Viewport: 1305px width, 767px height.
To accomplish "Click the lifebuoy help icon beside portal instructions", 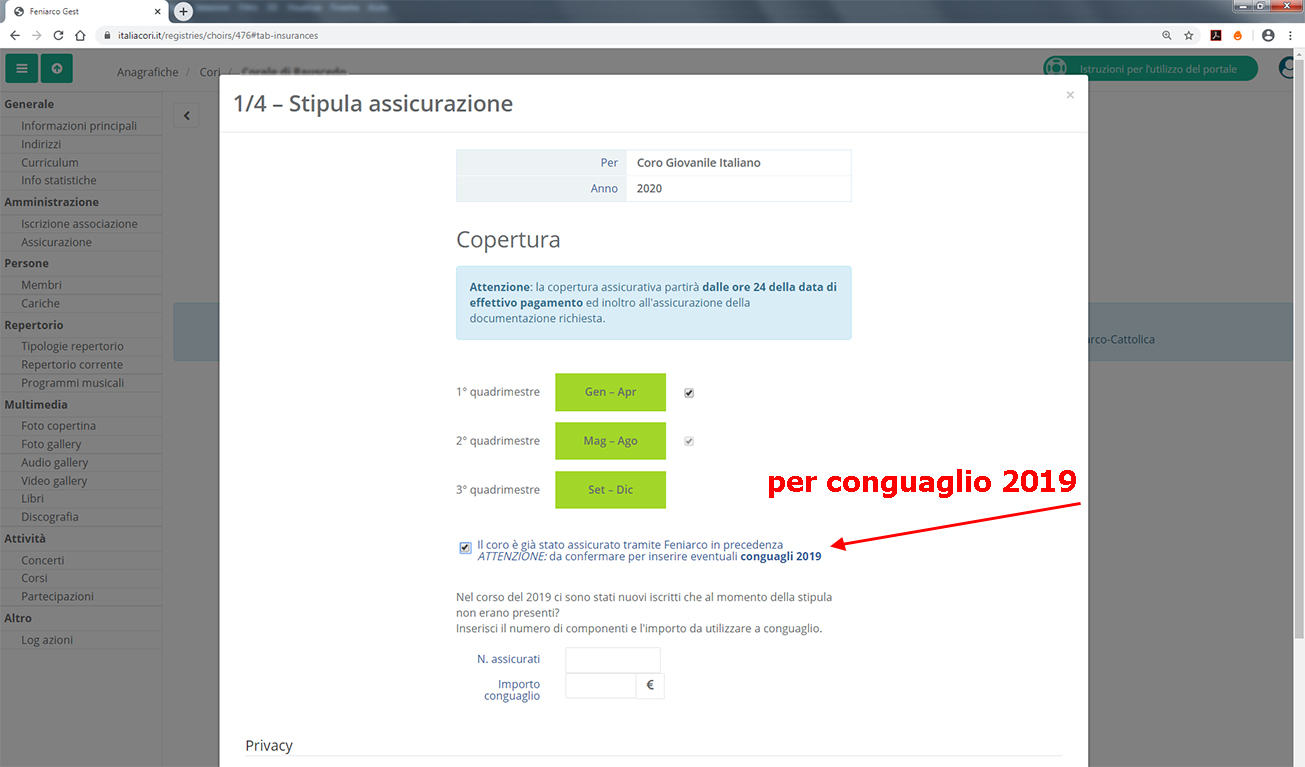I will click(x=1056, y=68).
